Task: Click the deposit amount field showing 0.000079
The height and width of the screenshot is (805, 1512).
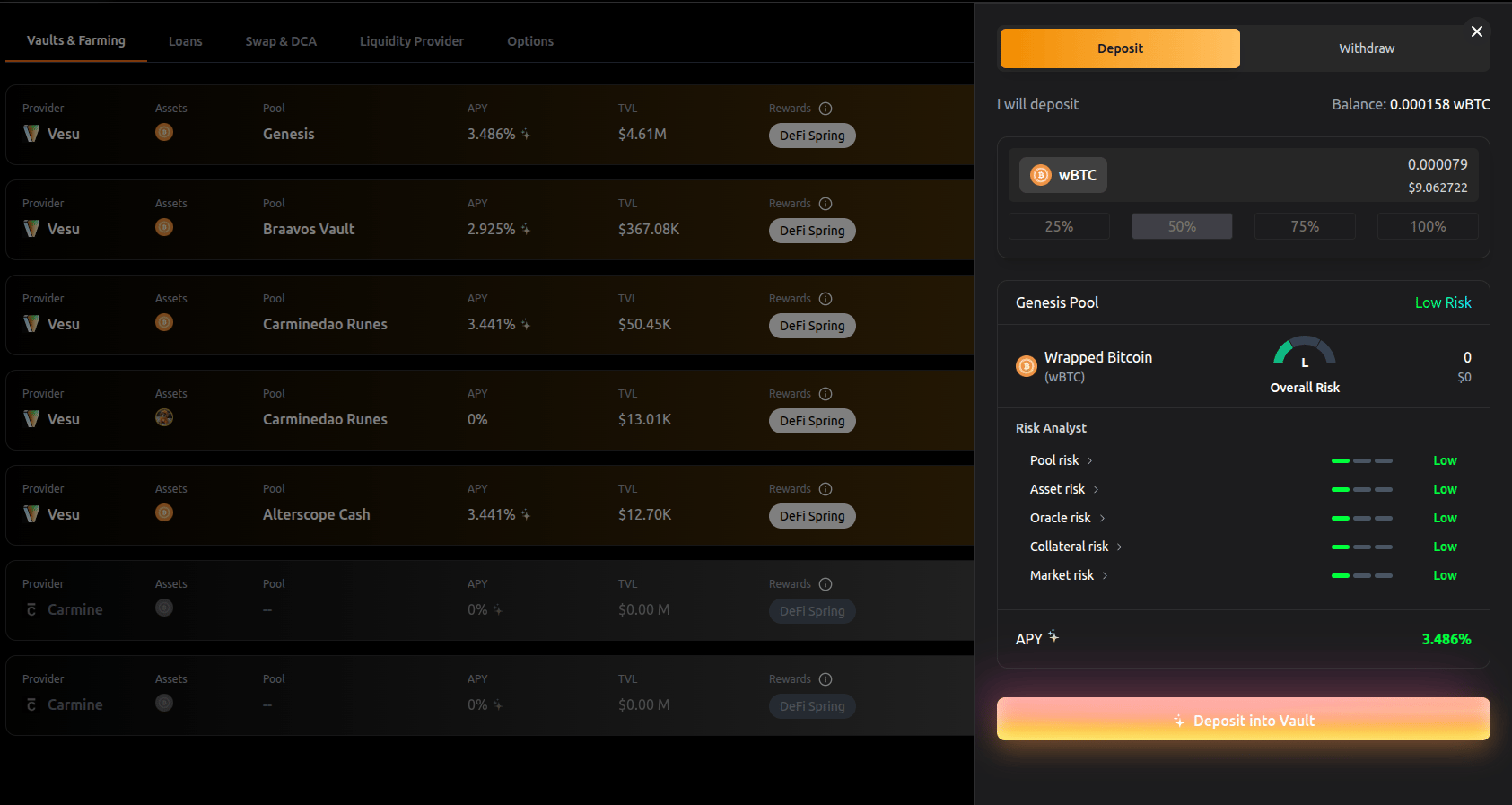Action: [x=1438, y=164]
